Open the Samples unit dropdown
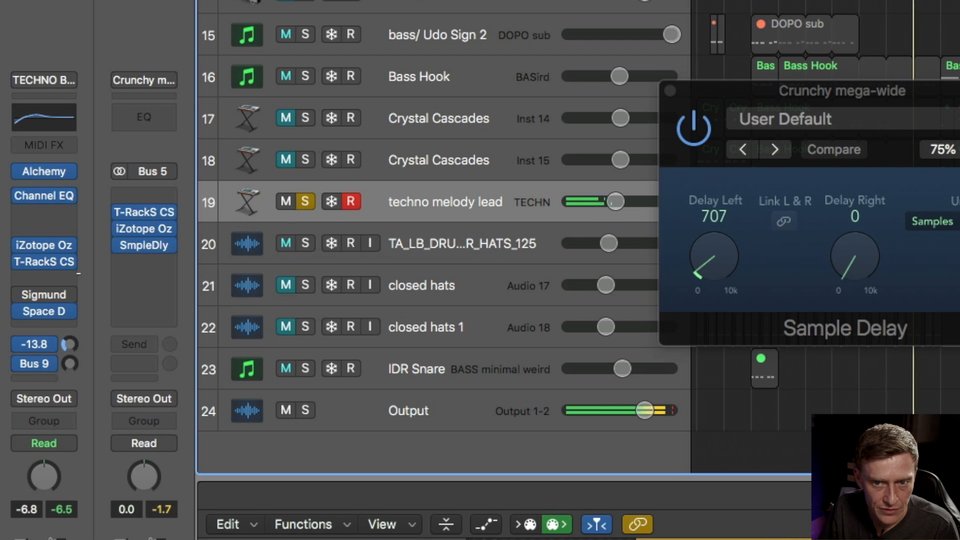This screenshot has width=960, height=540. pos(932,222)
